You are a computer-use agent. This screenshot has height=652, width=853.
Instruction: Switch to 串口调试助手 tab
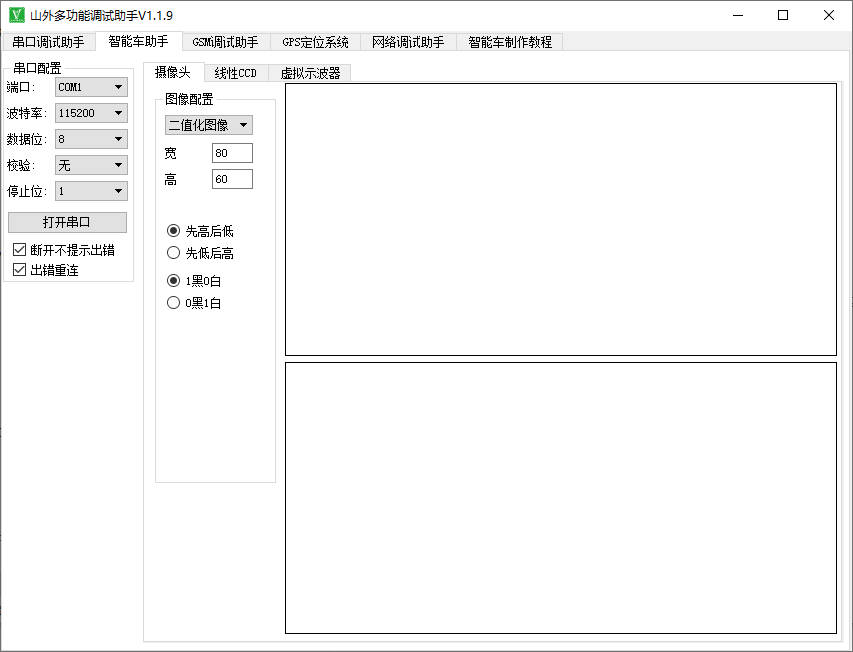(x=48, y=42)
